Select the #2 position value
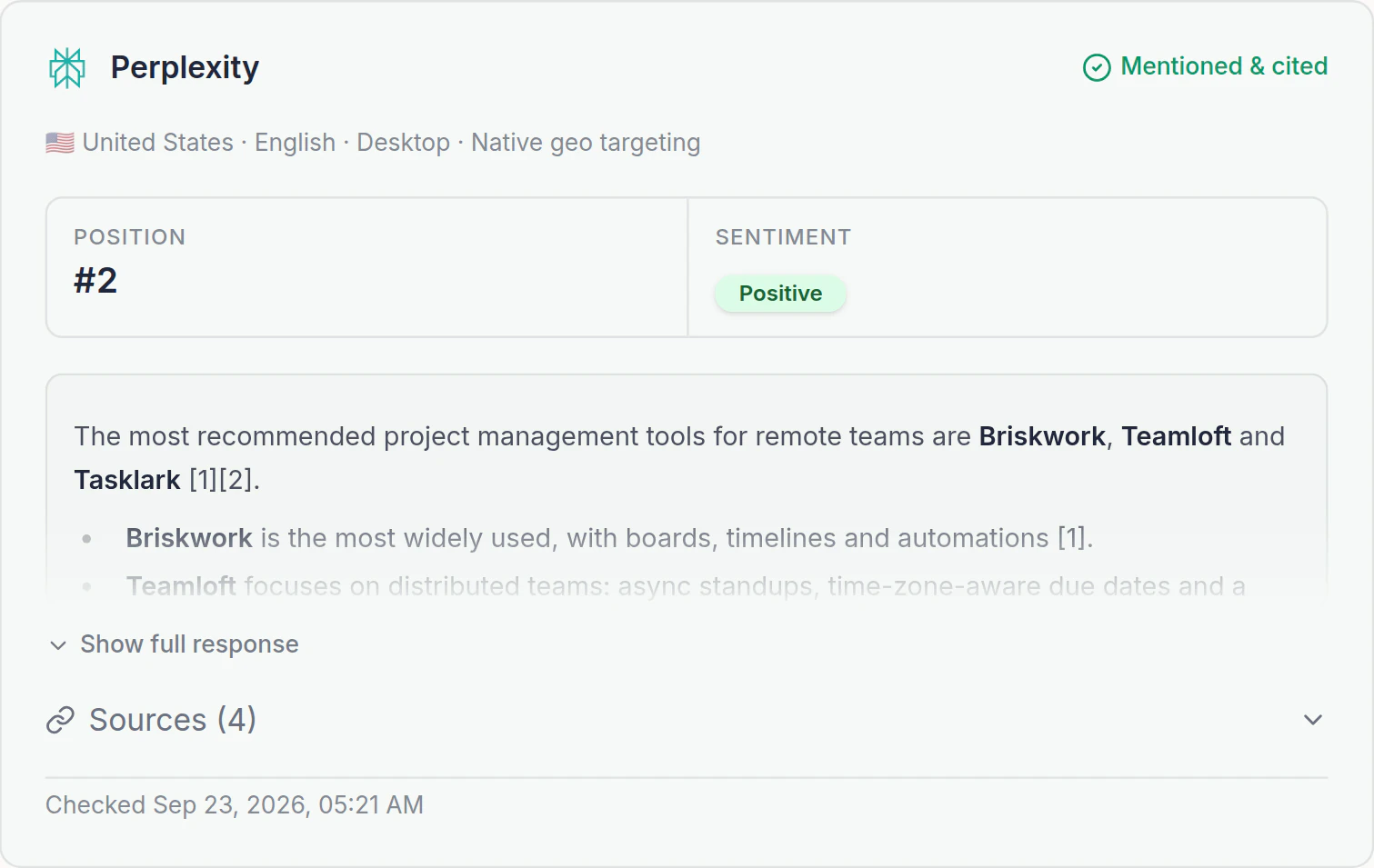 click(95, 281)
